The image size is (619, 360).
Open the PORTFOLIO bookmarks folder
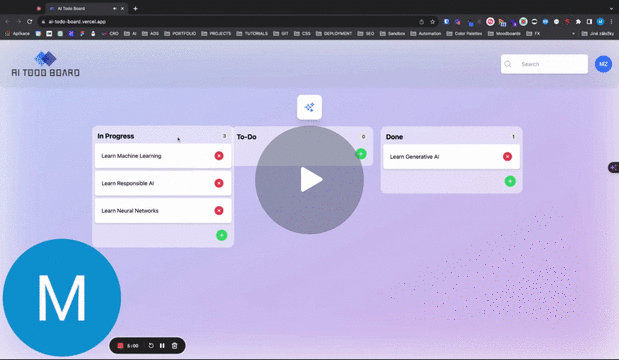click(180, 34)
